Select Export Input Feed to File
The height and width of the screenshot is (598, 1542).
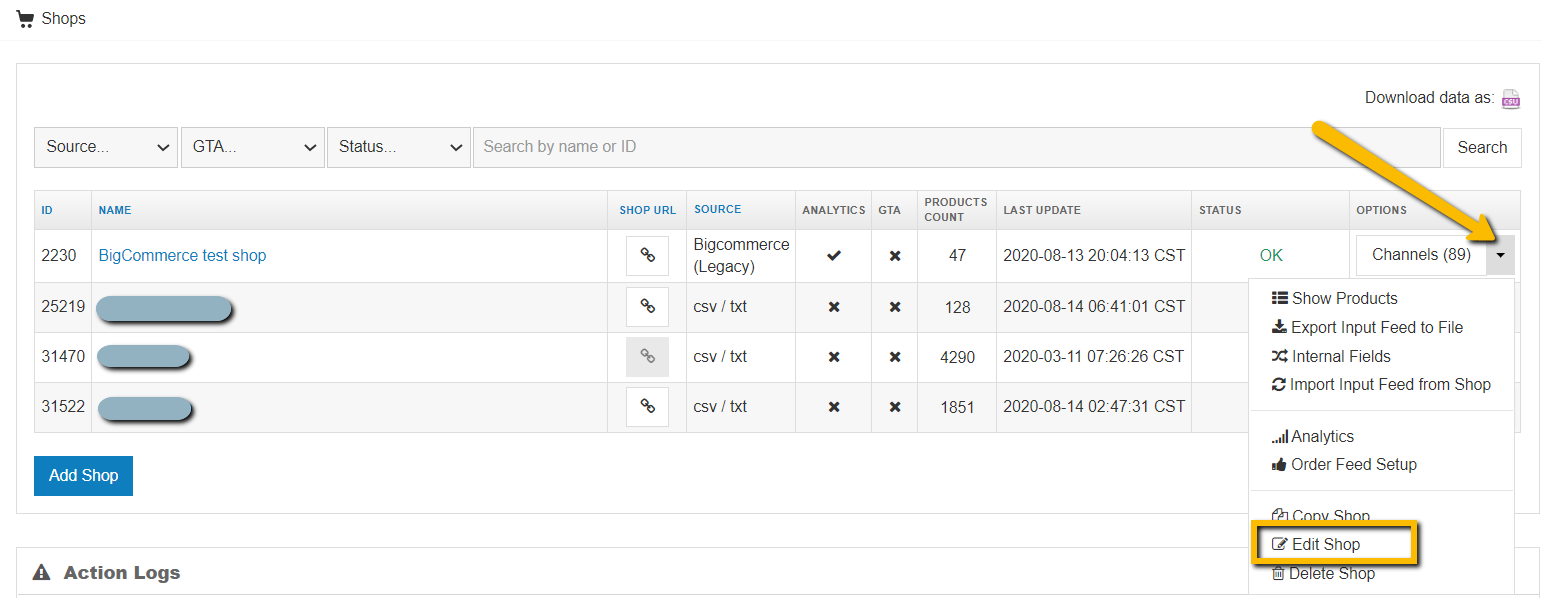coord(1367,327)
